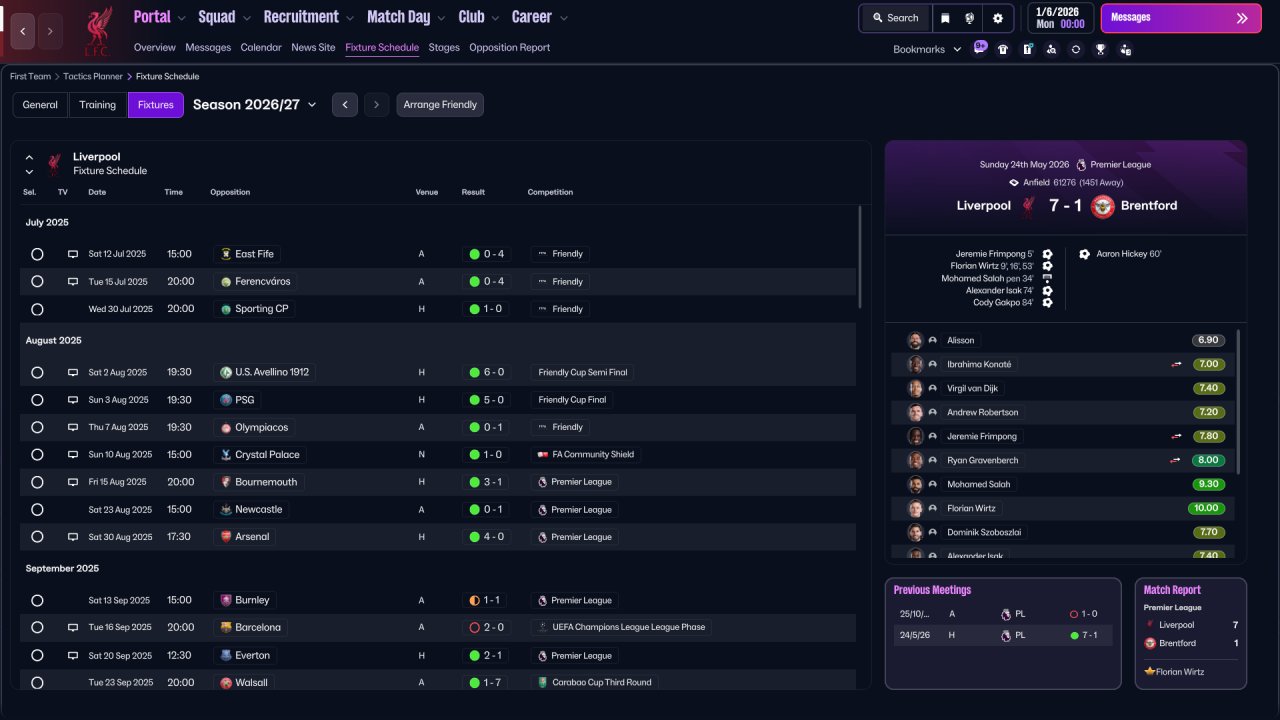
Task: Switch to the News Site tab
Action: tap(313, 48)
